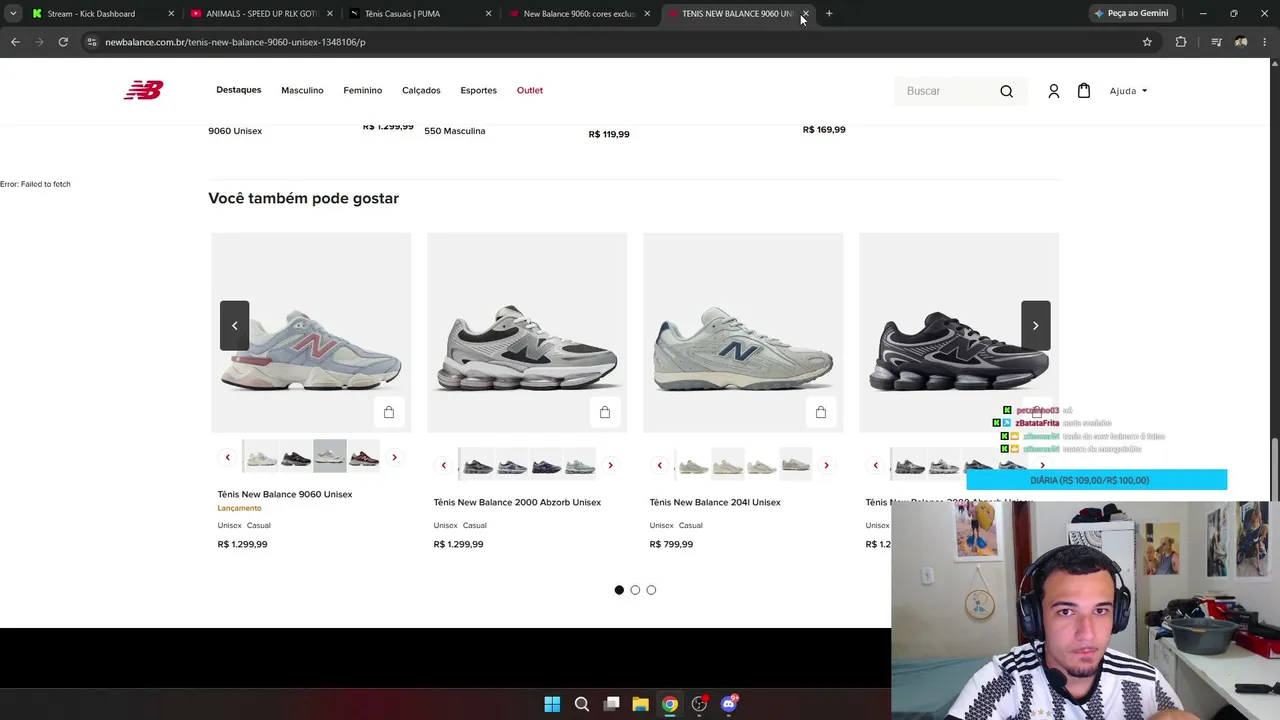Show previous colors for 9060 Unisex
The image size is (1280, 720).
click(x=227, y=457)
